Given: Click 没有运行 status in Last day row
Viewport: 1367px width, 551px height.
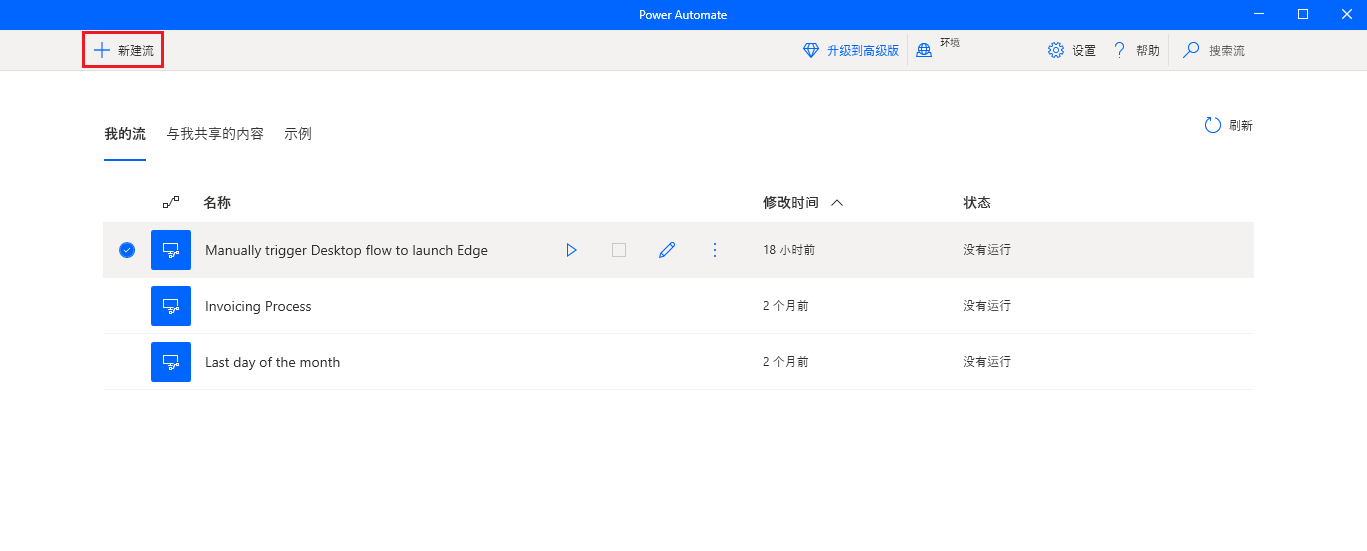Looking at the screenshot, I should tap(987, 362).
